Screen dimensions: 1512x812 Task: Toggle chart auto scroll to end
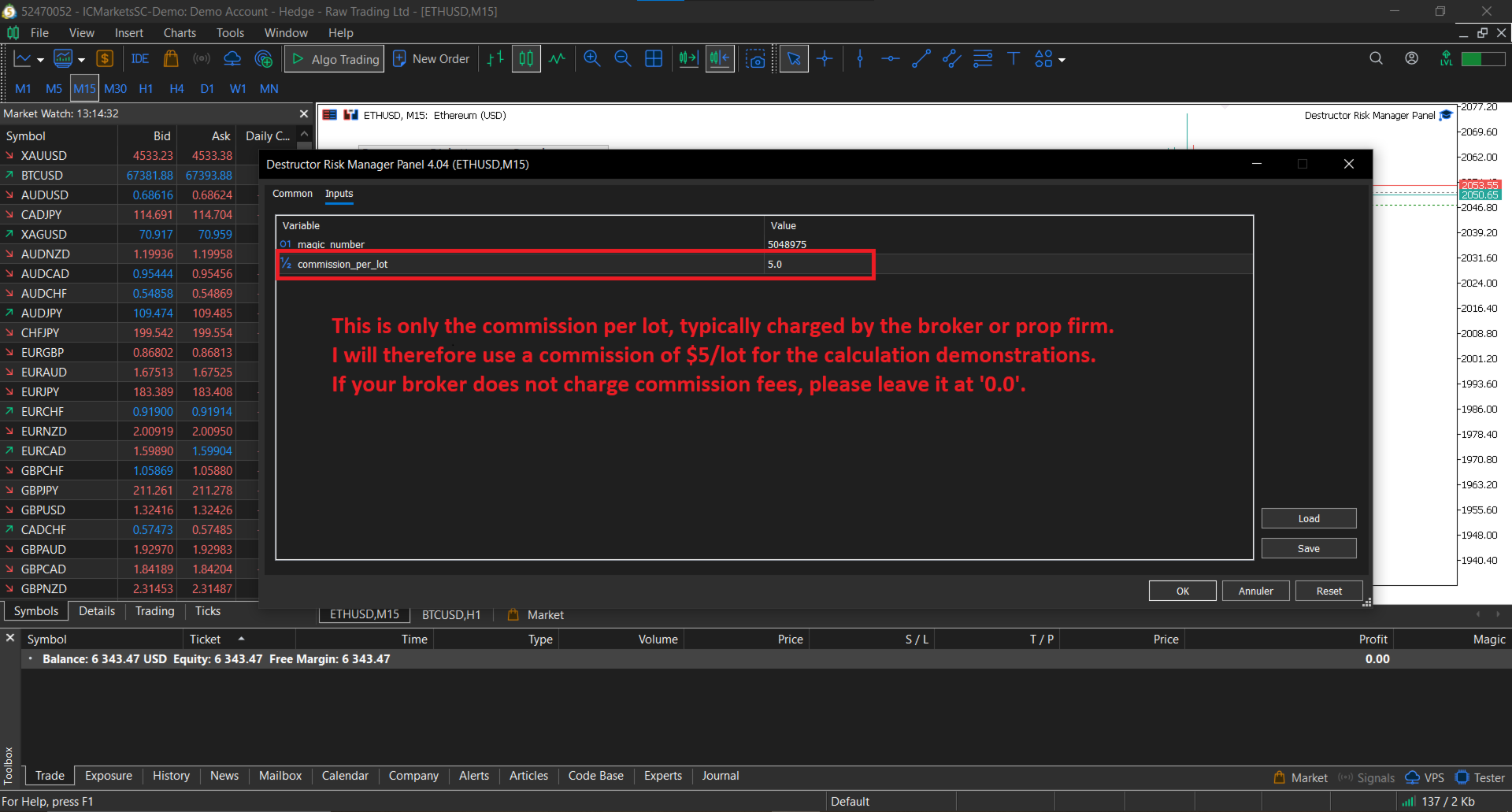[688, 59]
